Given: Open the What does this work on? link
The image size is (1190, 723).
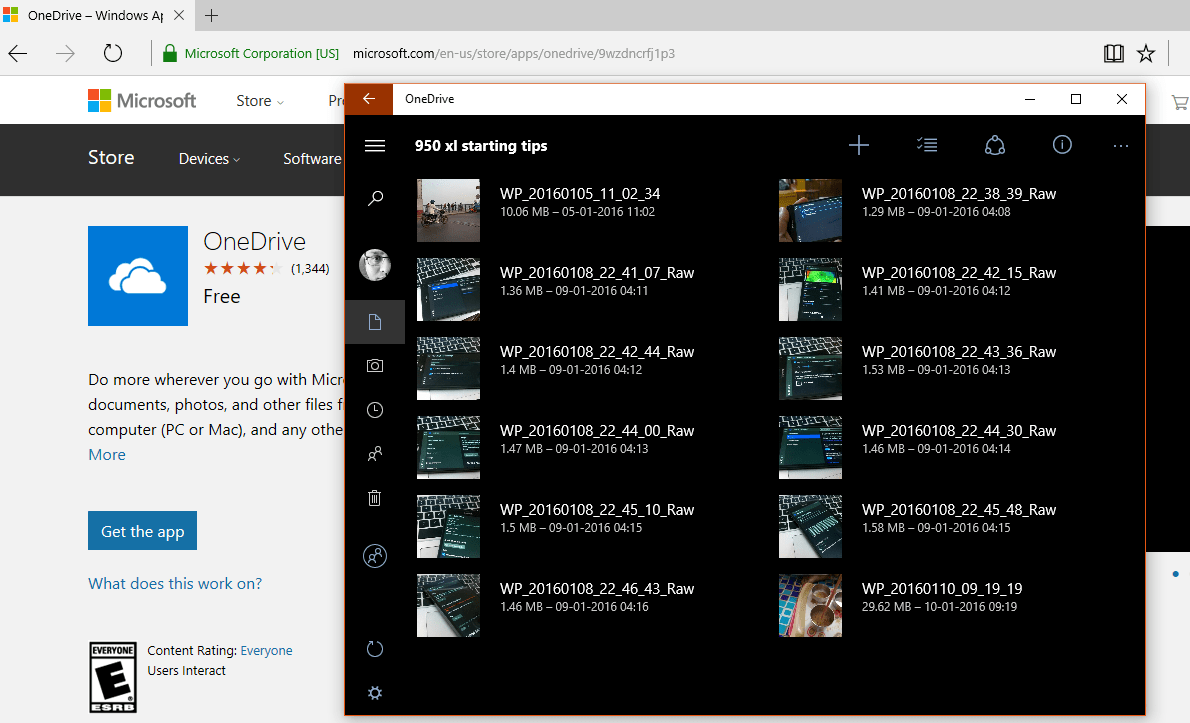Looking at the screenshot, I should click(x=175, y=583).
